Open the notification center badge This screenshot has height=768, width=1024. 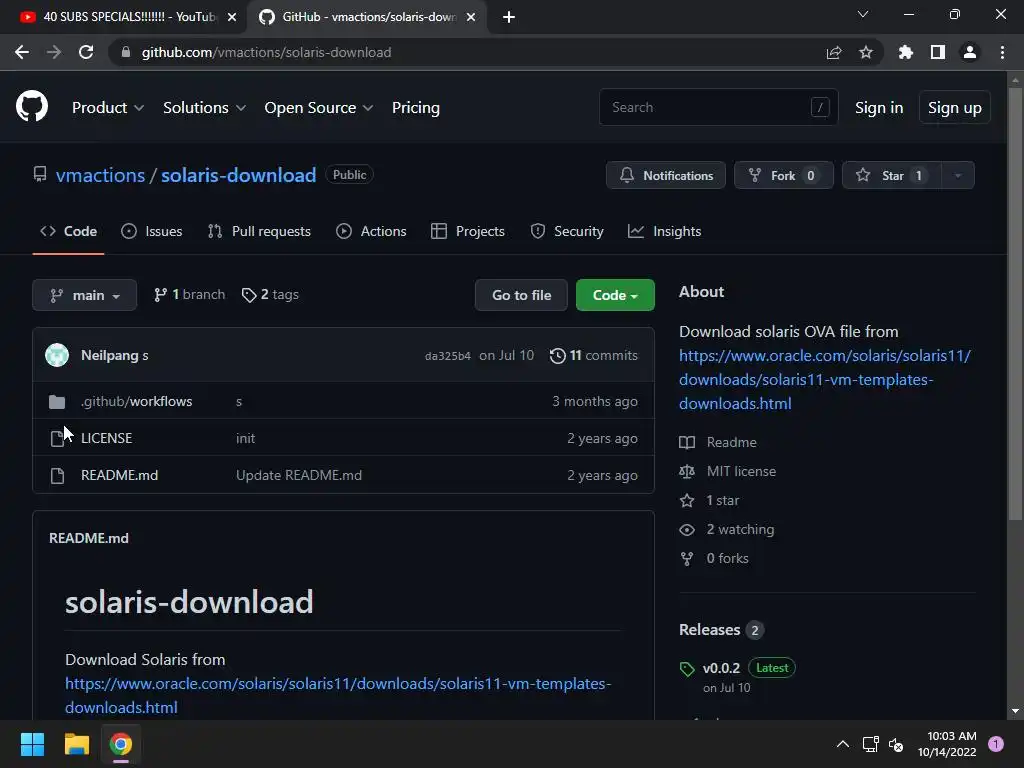pyautogui.click(x=996, y=744)
